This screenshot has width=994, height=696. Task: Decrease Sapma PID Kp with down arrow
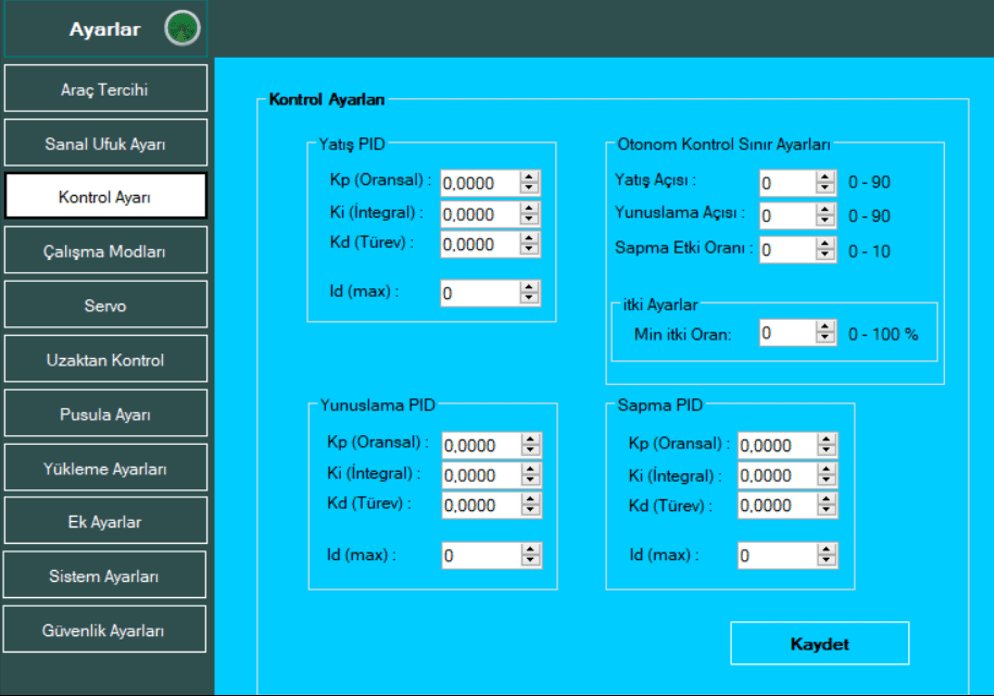point(827,451)
